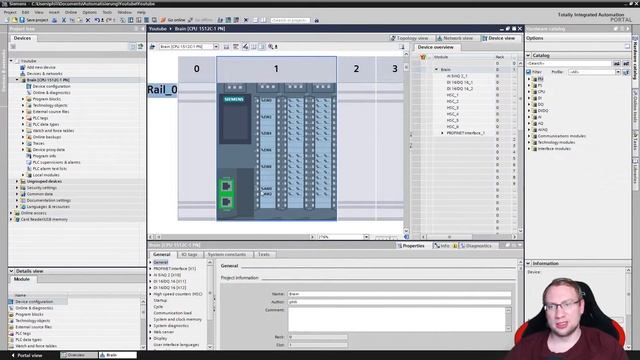Click the PLC supervisions & alarms icon in the tree
This screenshot has width=640, height=360.
pyautogui.click(x=29, y=162)
